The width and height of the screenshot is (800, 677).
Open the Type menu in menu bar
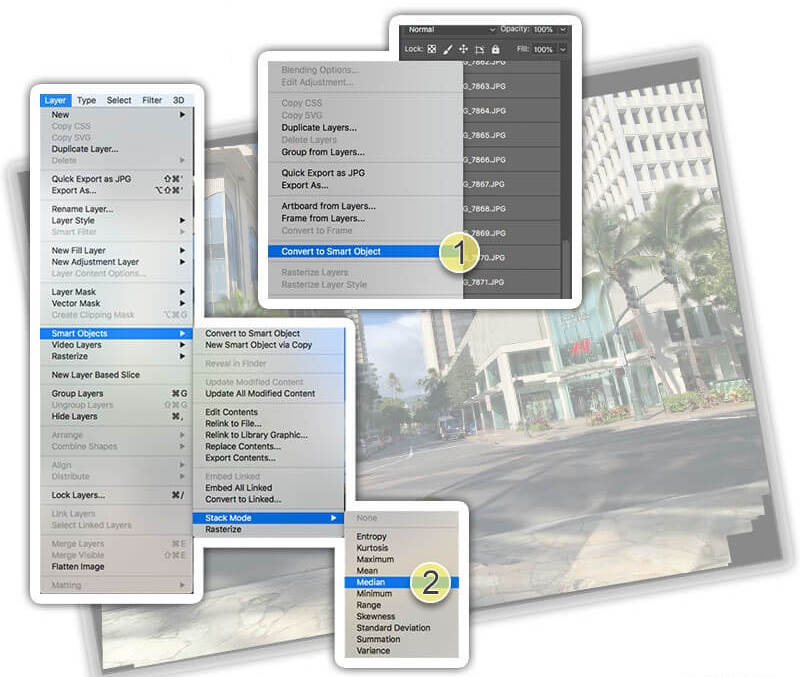click(87, 100)
